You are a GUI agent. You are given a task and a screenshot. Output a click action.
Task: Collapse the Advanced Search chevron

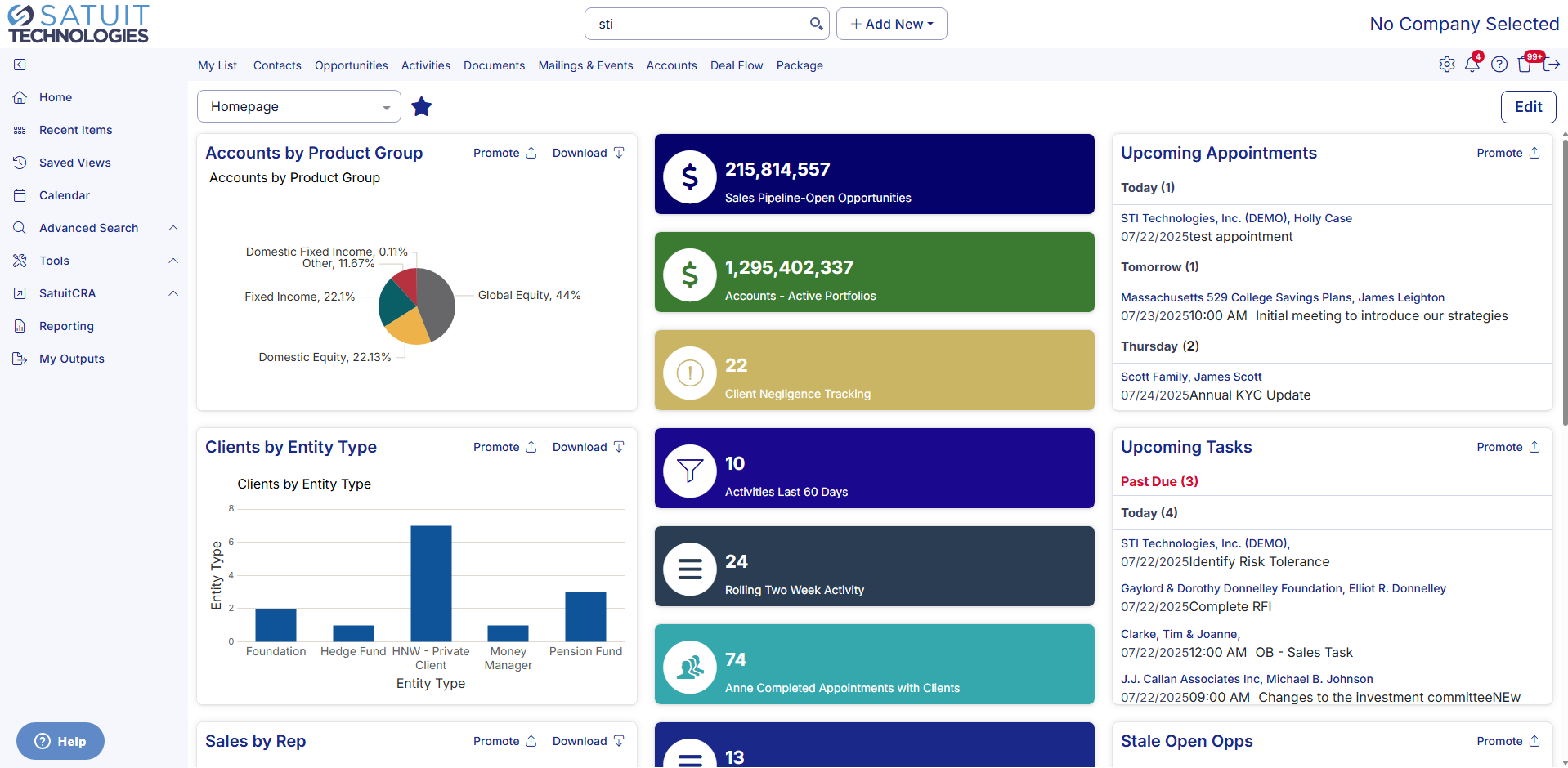pos(173,228)
